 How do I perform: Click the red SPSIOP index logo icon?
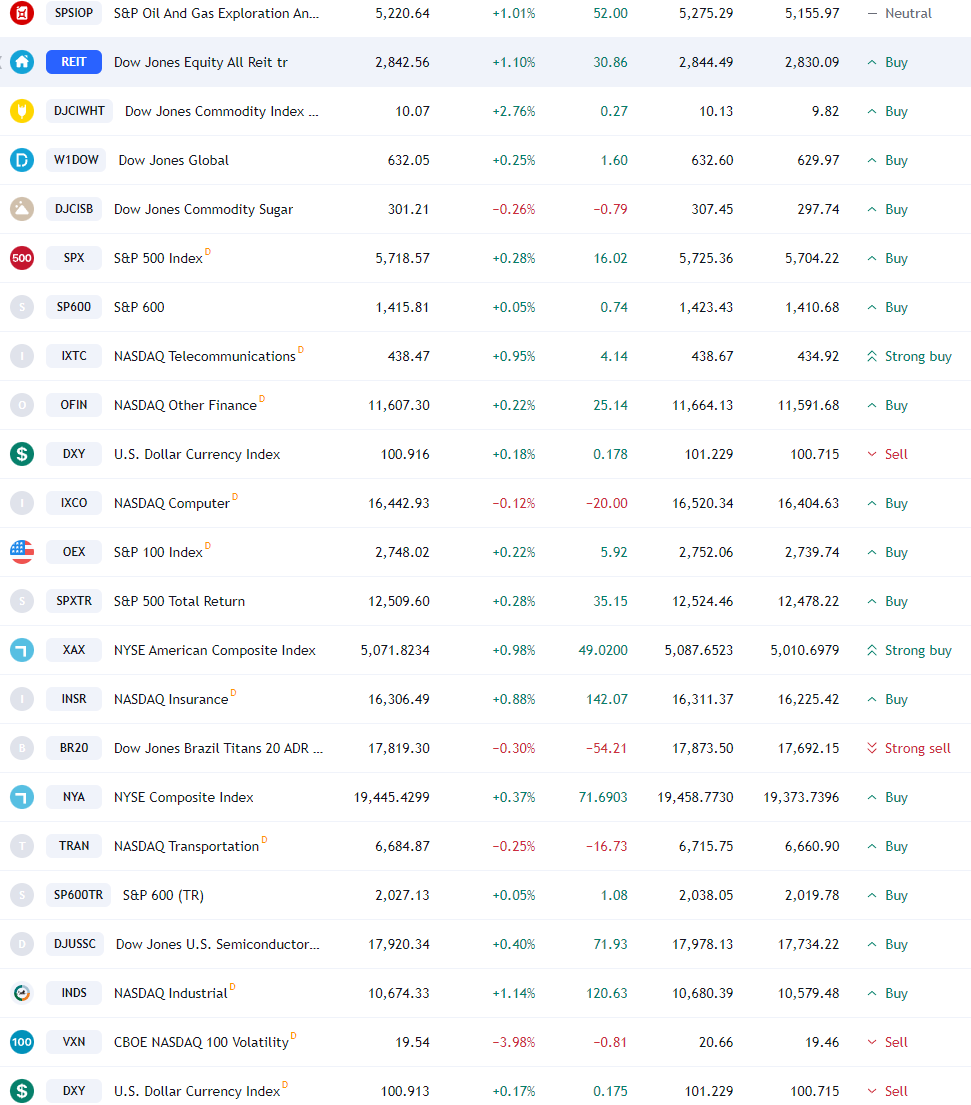[x=22, y=13]
